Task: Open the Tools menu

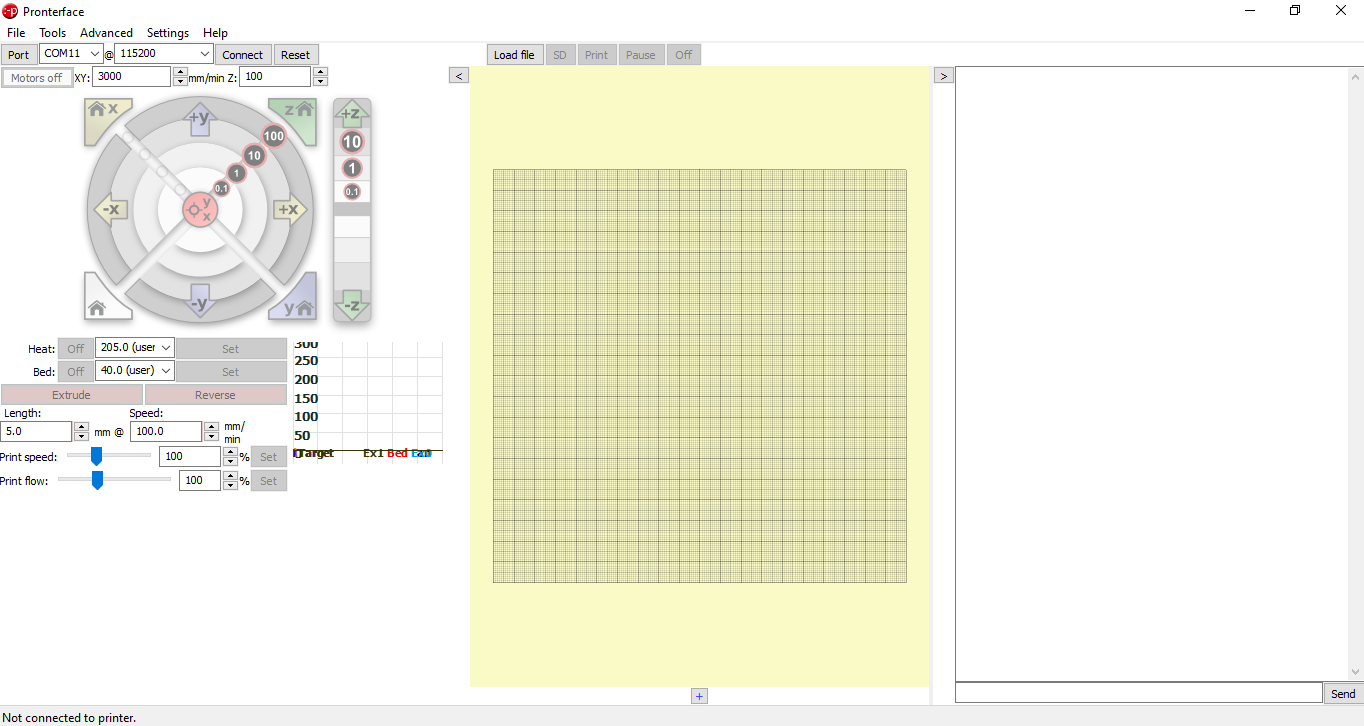Action: [53, 33]
